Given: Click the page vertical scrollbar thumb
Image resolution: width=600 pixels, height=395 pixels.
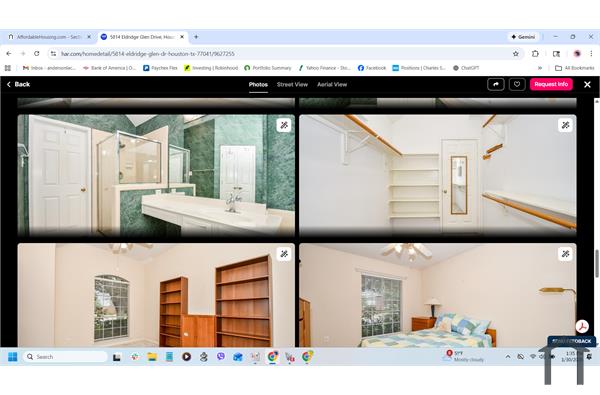Looking at the screenshot, I should (596, 263).
